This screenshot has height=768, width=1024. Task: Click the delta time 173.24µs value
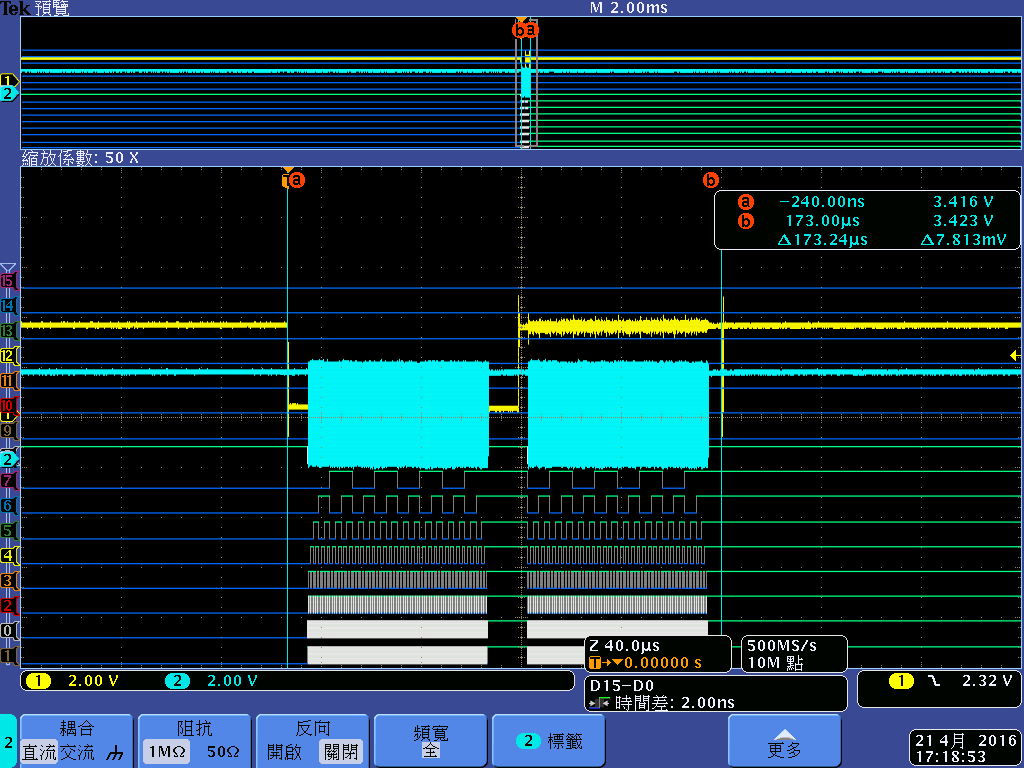[822, 240]
